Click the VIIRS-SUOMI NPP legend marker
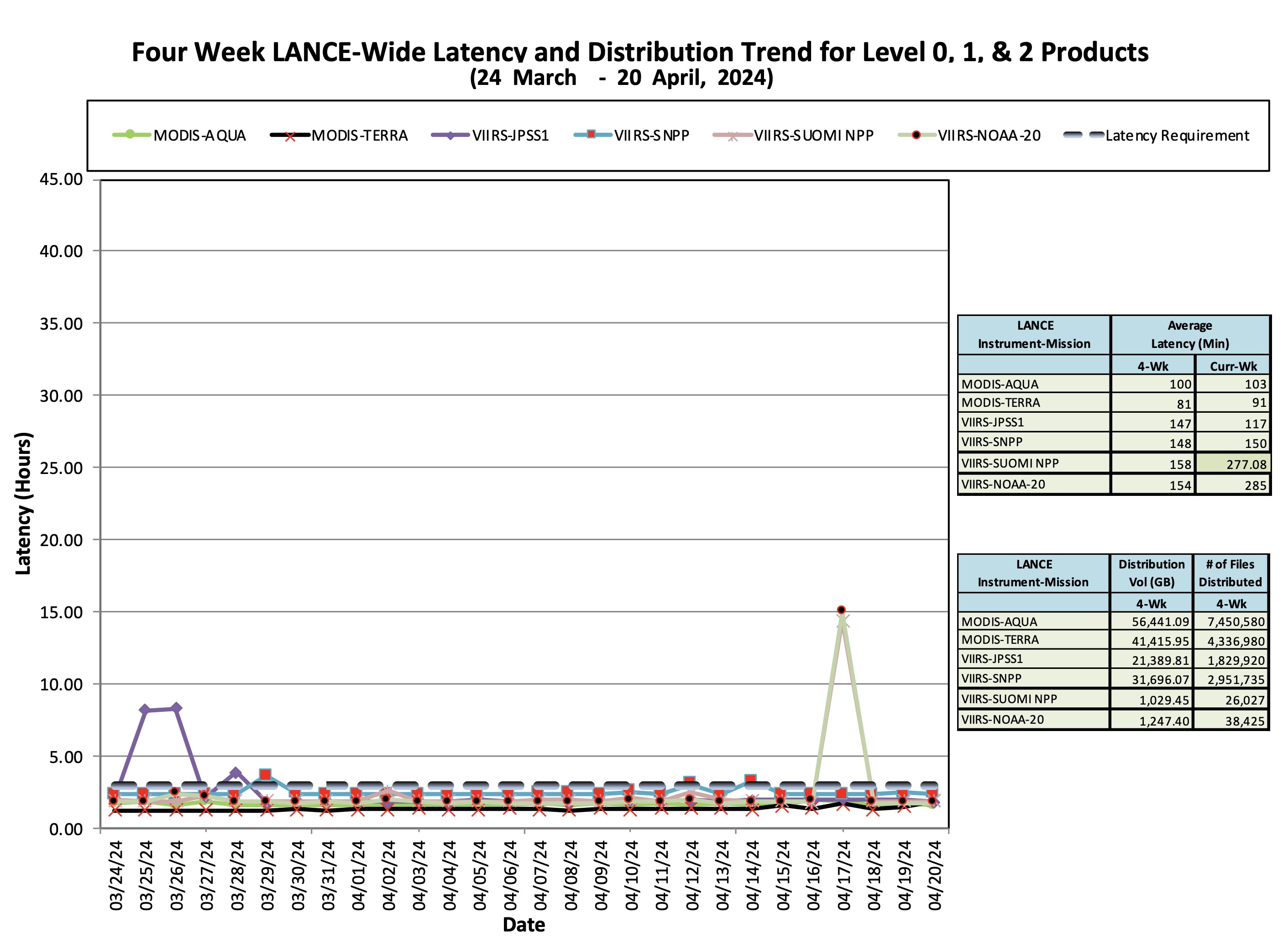 [x=732, y=136]
